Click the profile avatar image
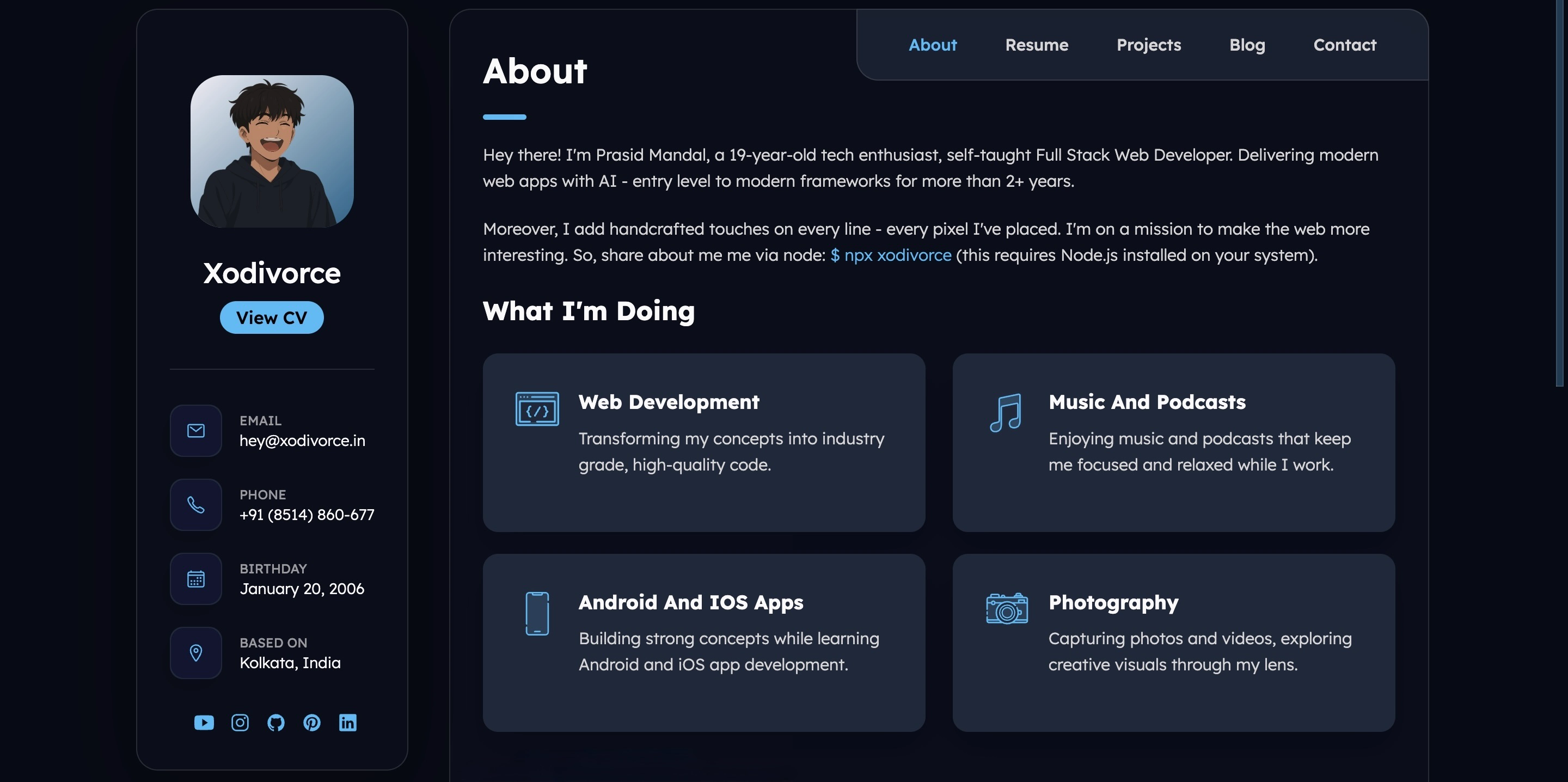 272,151
